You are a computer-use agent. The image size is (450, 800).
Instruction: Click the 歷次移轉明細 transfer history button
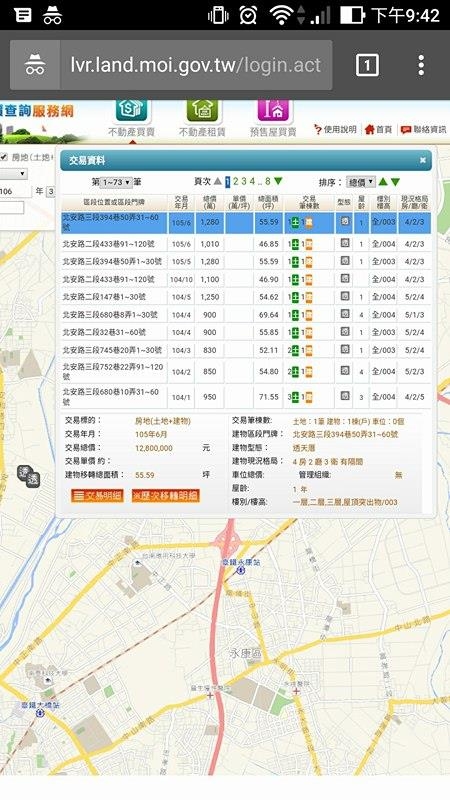(166, 495)
